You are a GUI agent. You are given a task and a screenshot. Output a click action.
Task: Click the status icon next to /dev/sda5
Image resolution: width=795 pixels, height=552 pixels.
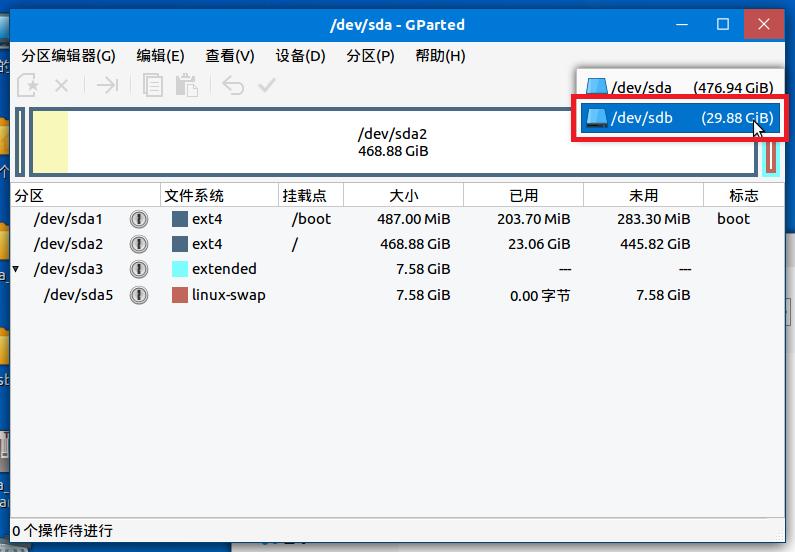[138, 295]
